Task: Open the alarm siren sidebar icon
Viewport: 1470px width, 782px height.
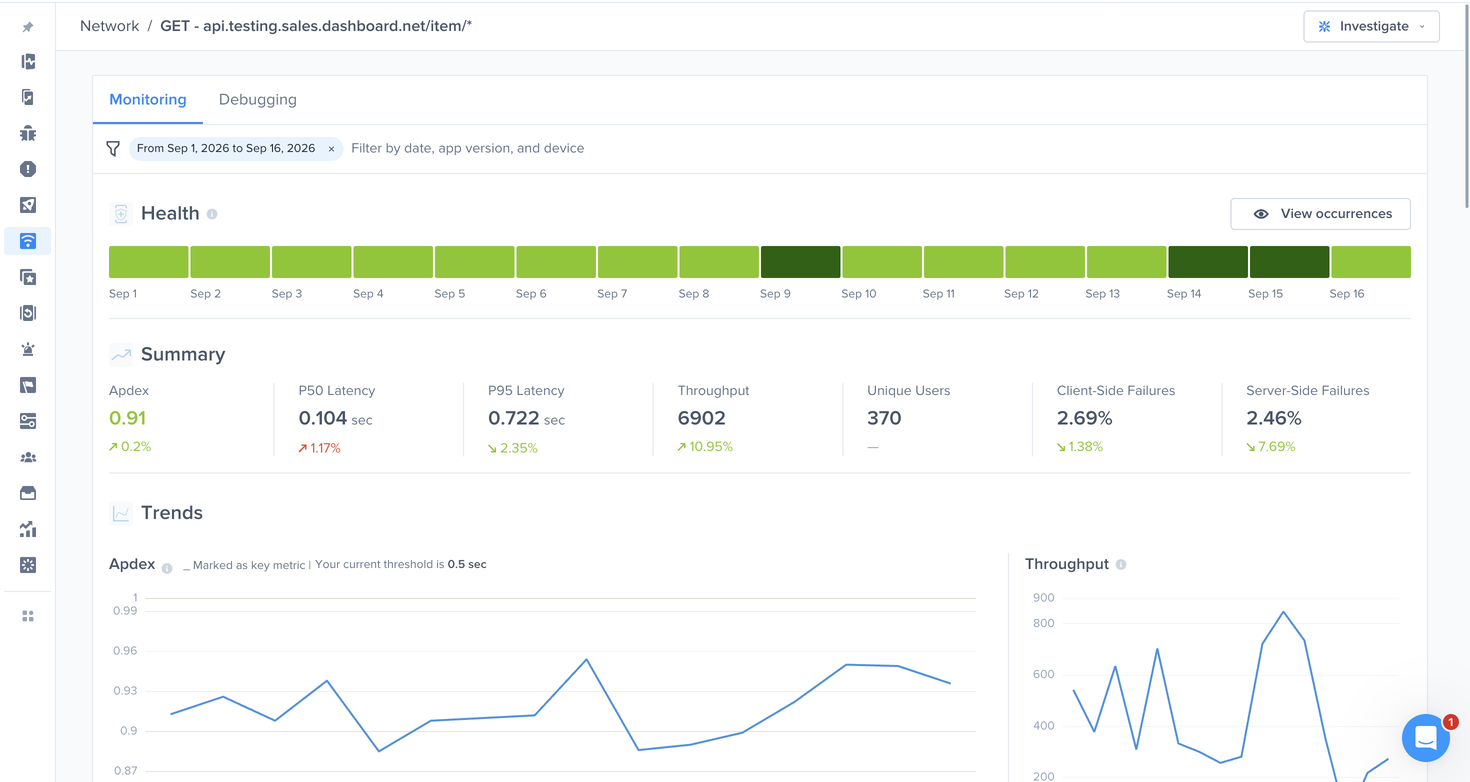Action: point(28,349)
